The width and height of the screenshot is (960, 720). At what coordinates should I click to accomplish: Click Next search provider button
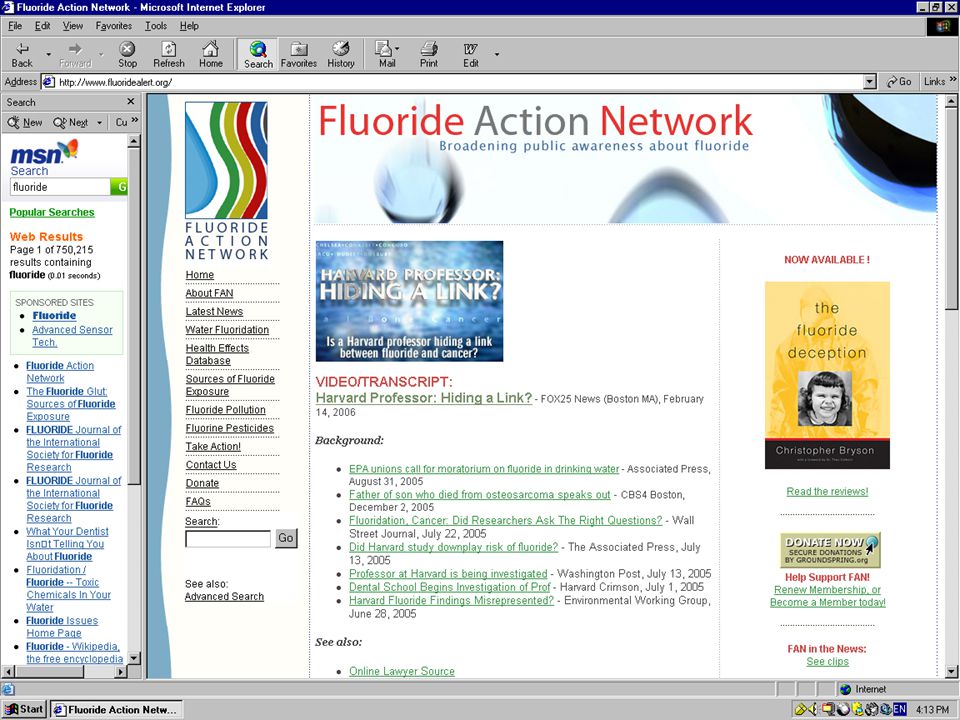pyautogui.click(x=71, y=122)
